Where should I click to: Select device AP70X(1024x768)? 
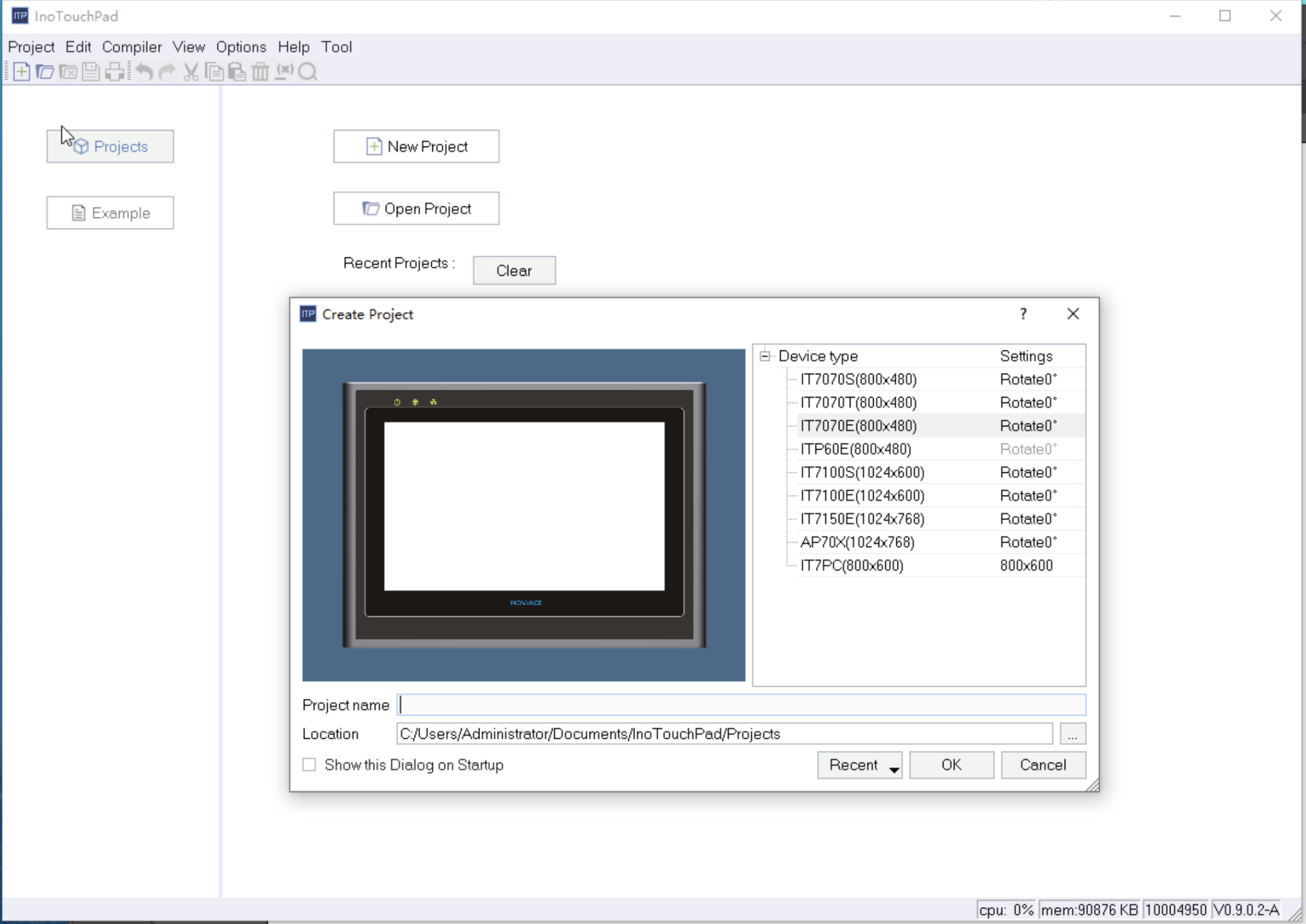(858, 542)
